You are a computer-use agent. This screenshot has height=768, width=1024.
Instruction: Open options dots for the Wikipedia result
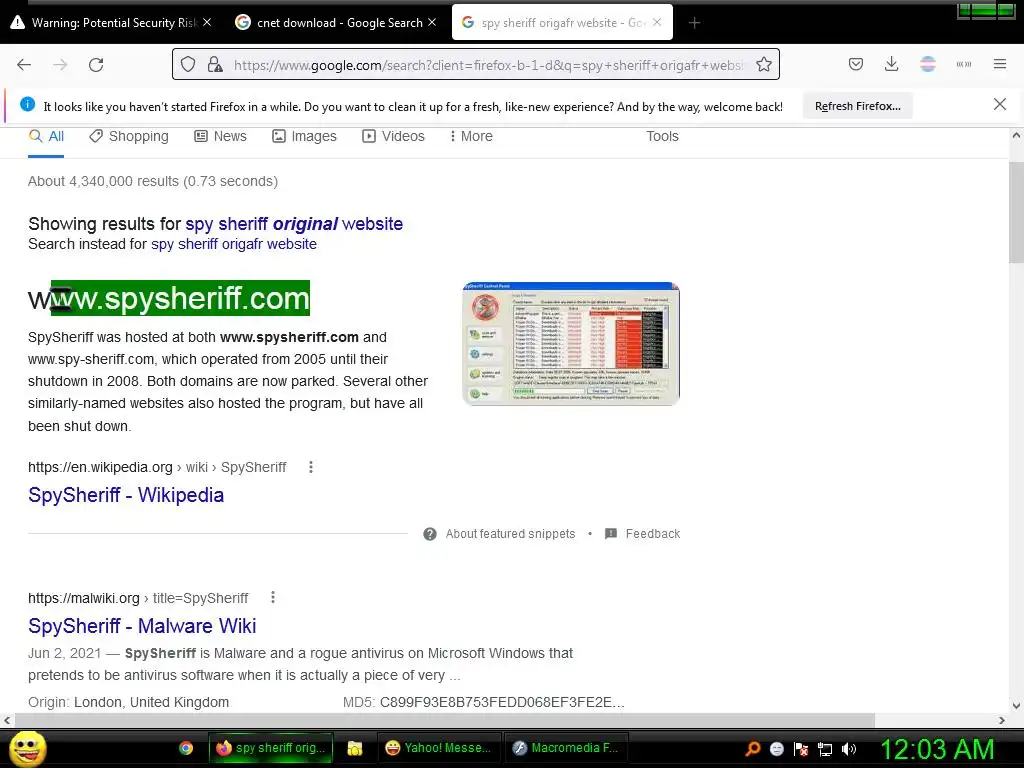coord(311,467)
